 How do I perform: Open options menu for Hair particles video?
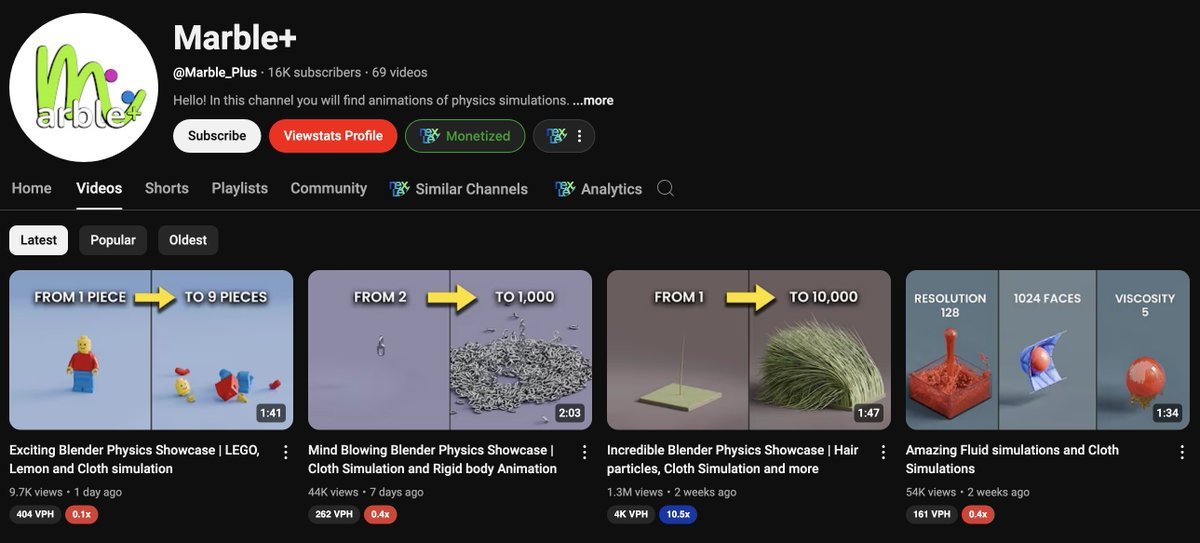[x=883, y=453]
